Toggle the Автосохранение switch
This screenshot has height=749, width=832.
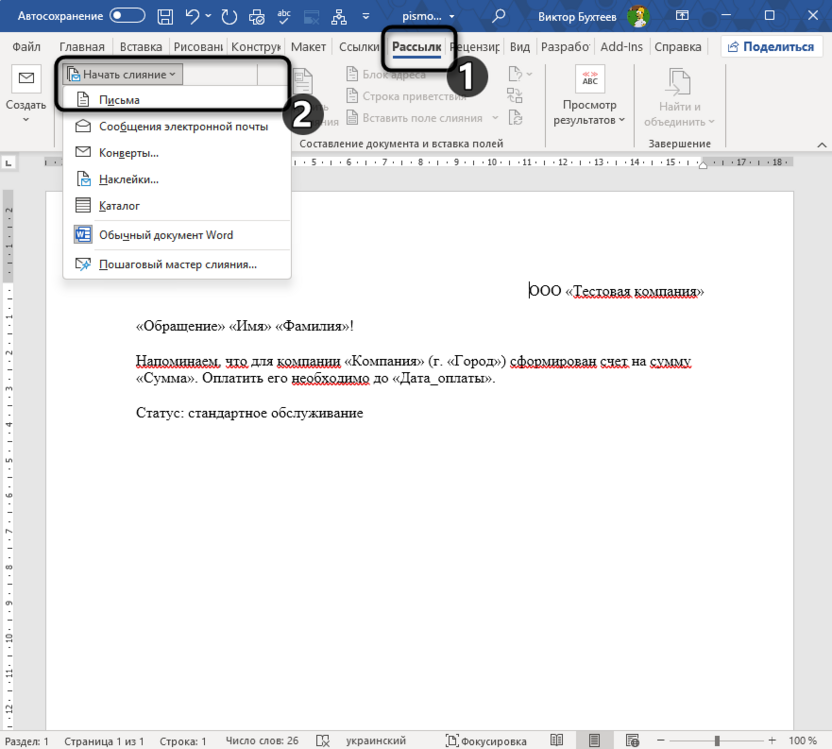tap(127, 16)
